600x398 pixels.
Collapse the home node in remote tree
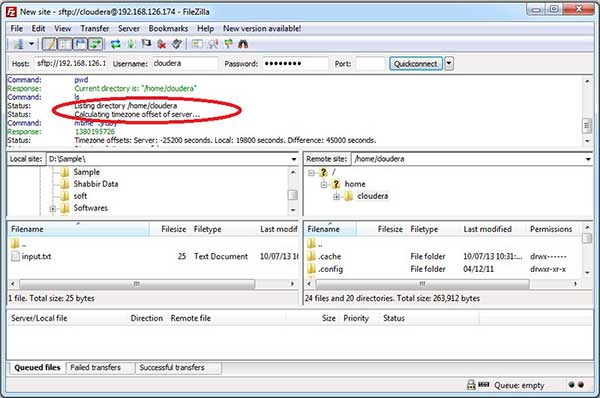(324, 185)
